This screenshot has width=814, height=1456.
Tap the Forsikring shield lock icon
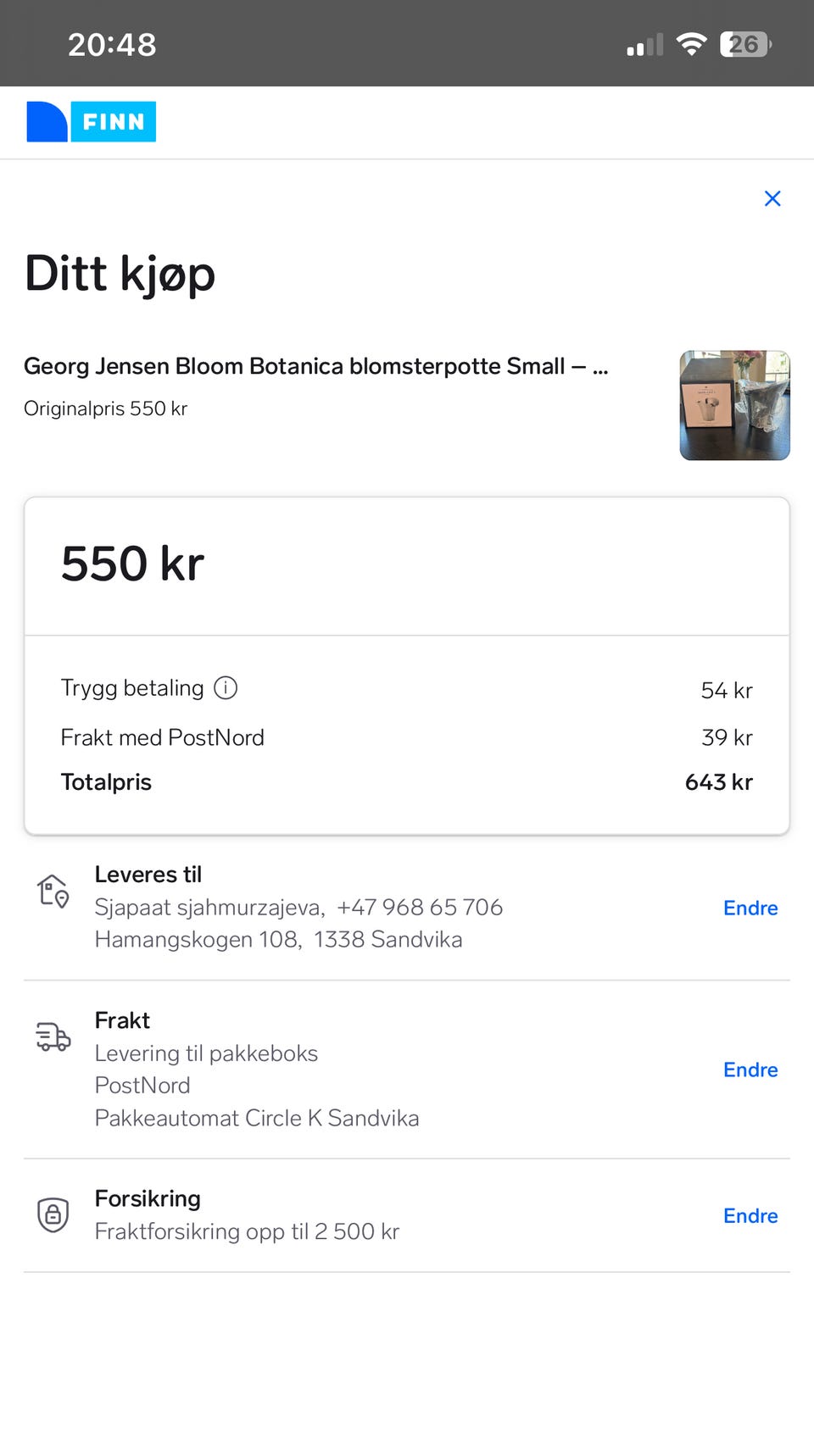53,1214
